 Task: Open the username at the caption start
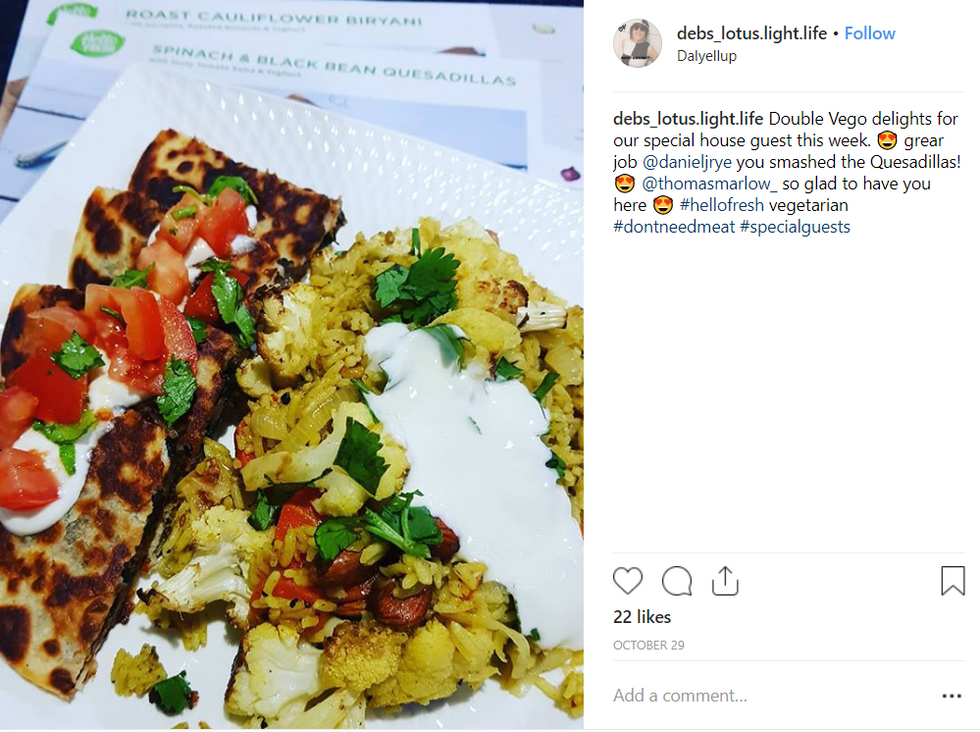[688, 118]
